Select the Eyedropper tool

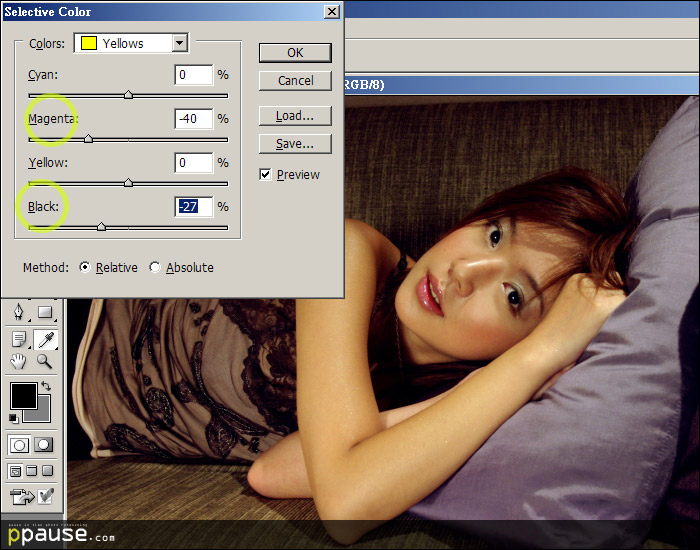(45, 339)
